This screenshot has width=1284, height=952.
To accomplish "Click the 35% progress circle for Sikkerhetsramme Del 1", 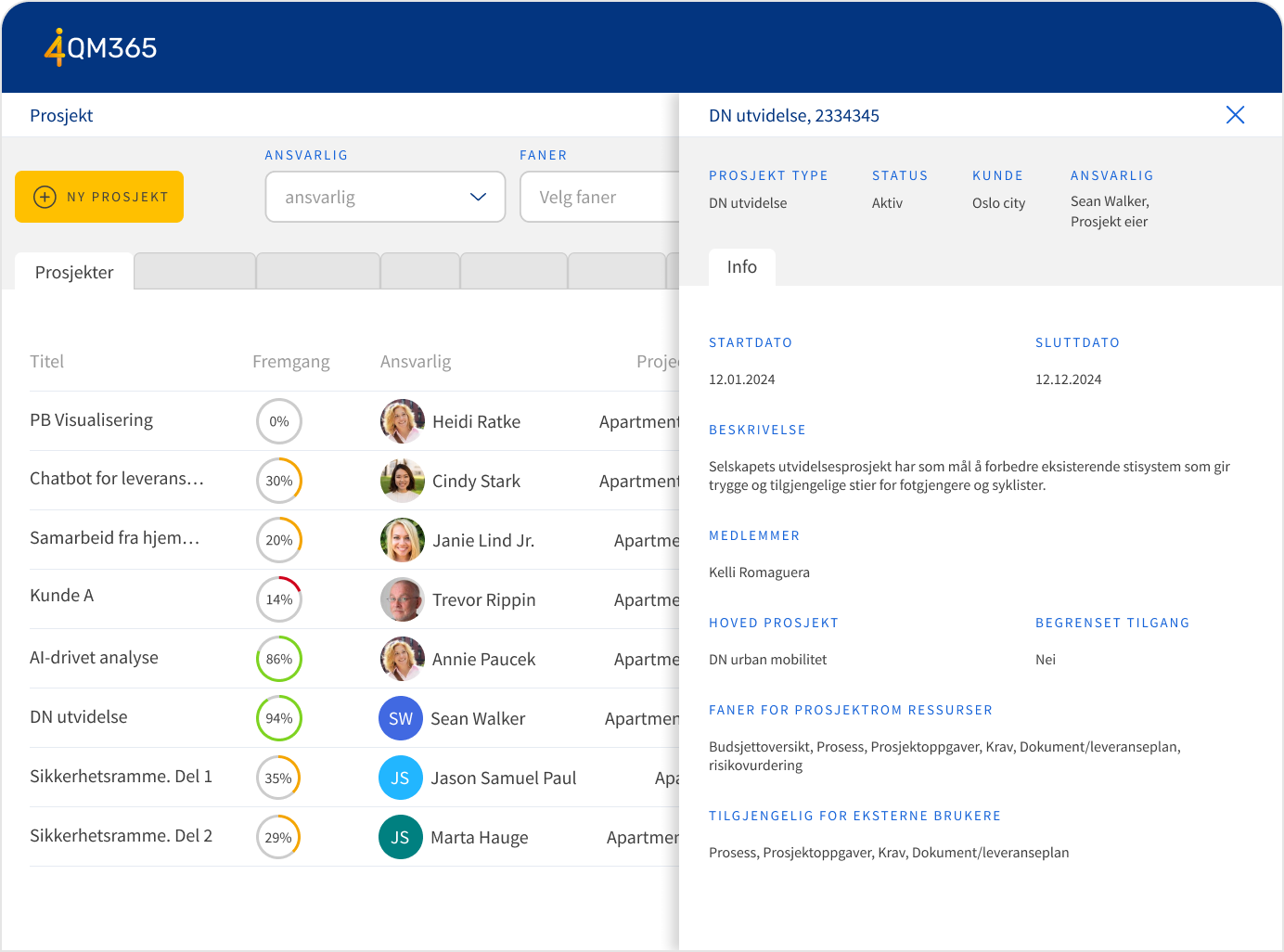I will coord(279,778).
